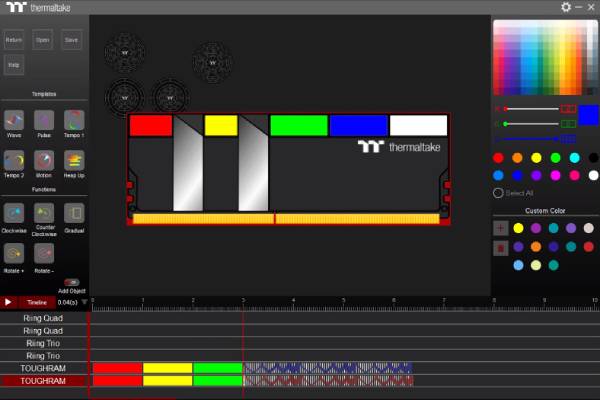
Task: Pick the green preset color dot
Action: [555, 158]
